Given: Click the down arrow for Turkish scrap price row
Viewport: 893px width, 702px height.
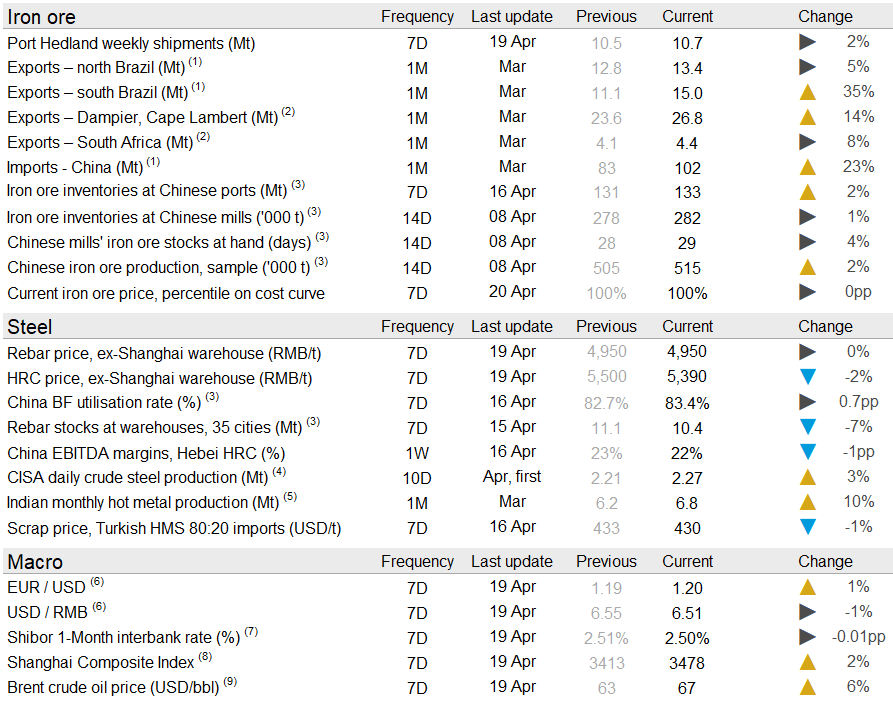Looking at the screenshot, I should tap(807, 527).
